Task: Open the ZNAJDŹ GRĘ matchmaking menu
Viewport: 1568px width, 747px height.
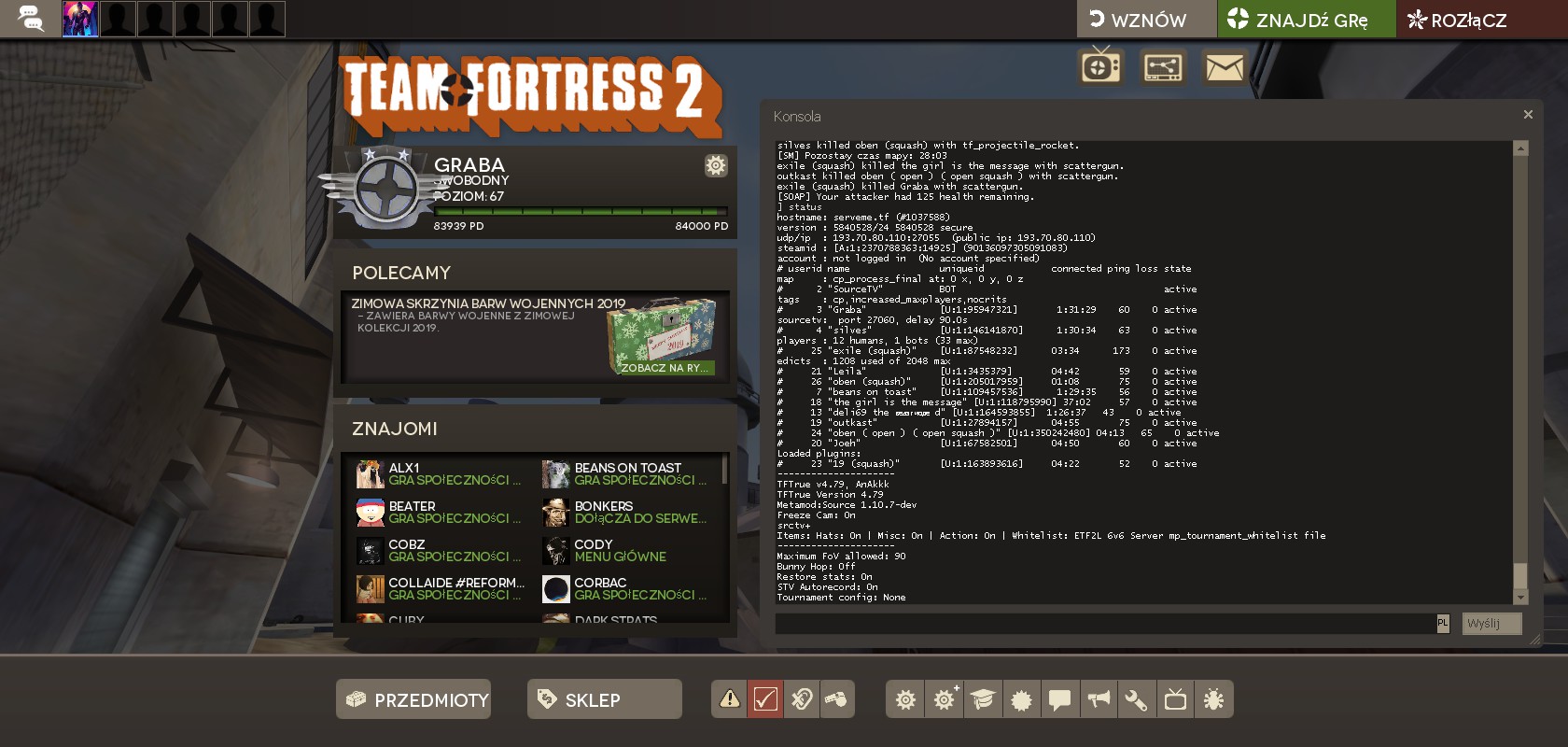Action: (x=1307, y=19)
